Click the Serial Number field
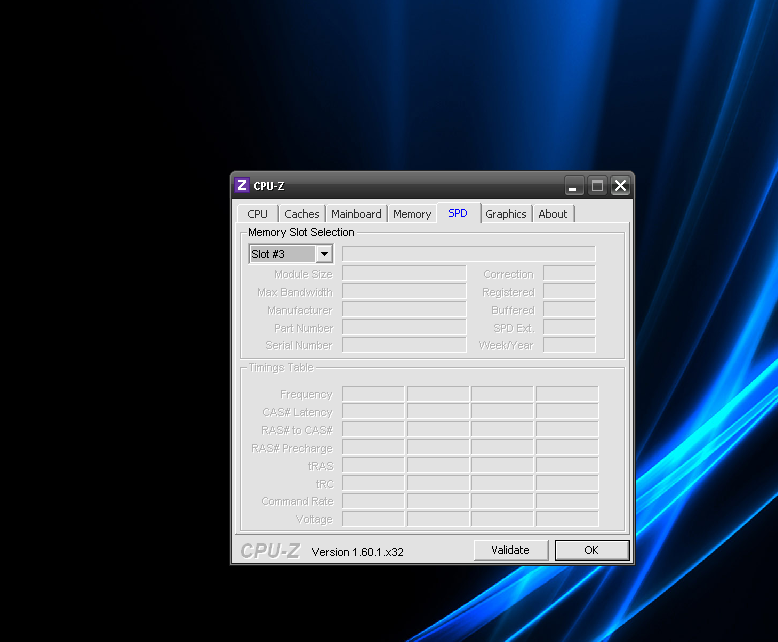Viewport: 778px width, 642px height. click(x=404, y=345)
